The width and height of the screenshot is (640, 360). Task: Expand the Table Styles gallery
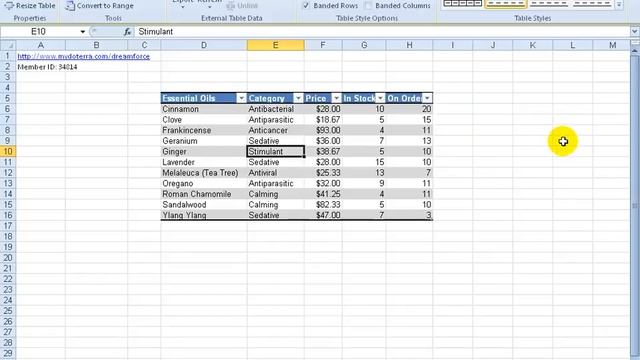click(x=619, y=5)
